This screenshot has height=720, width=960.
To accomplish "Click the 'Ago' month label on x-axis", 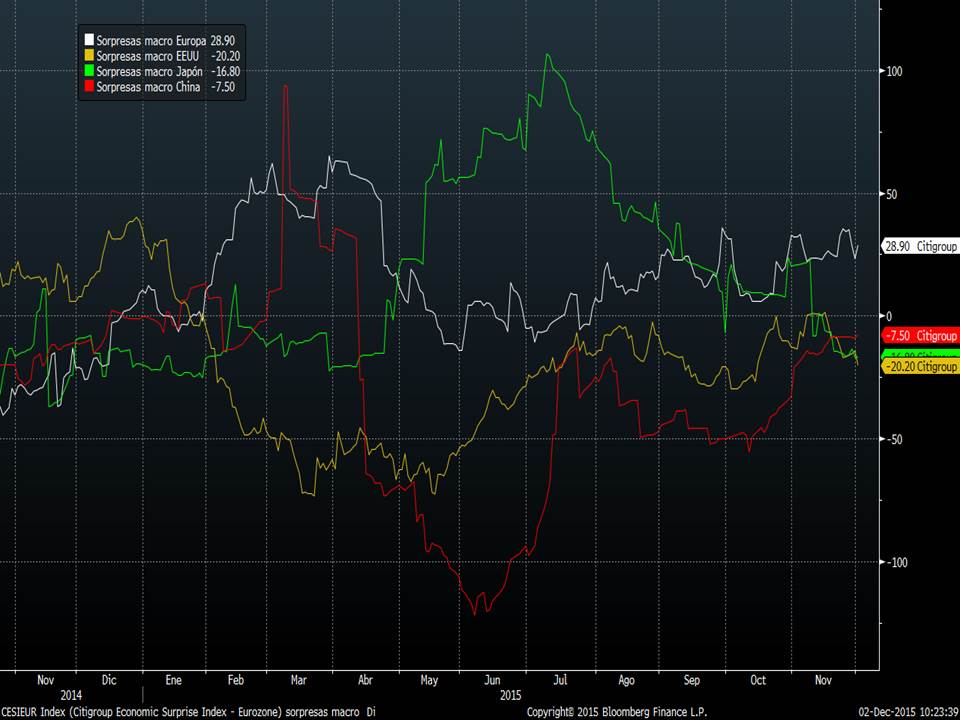I will [x=626, y=680].
